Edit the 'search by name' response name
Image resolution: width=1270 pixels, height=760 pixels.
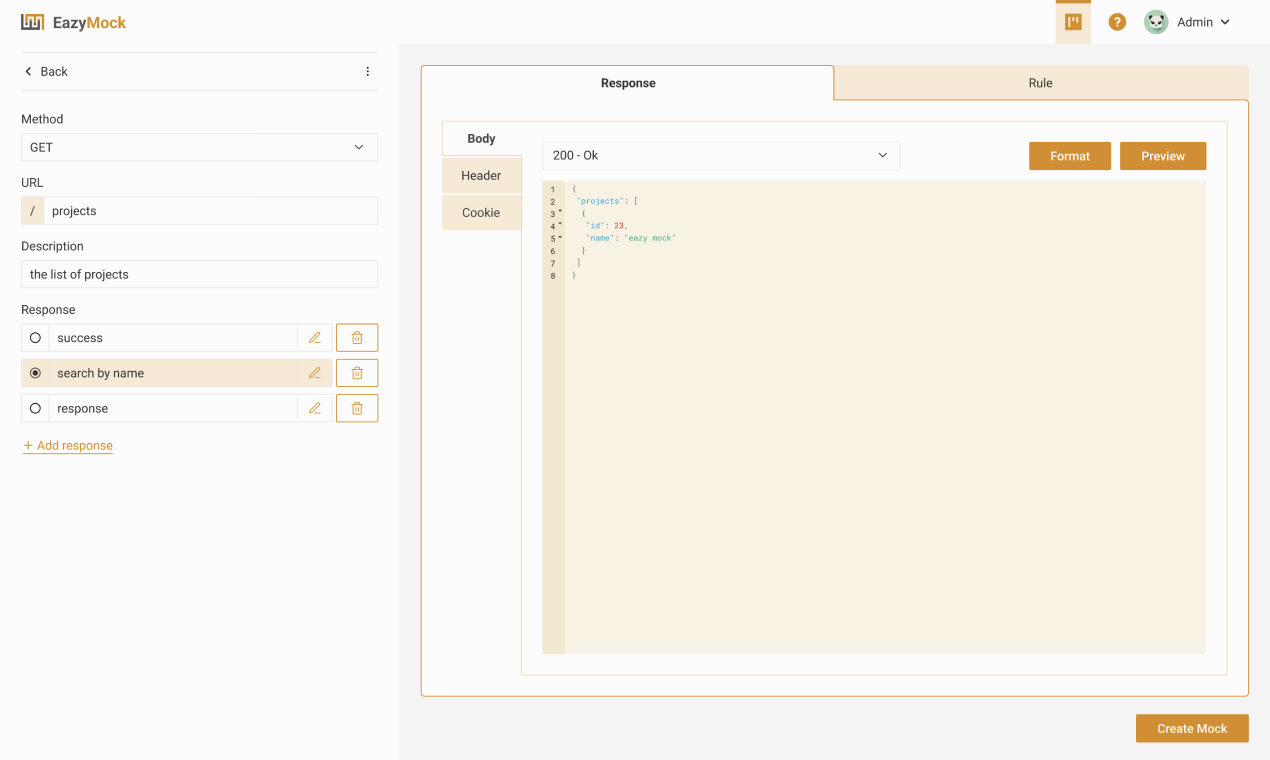point(315,373)
